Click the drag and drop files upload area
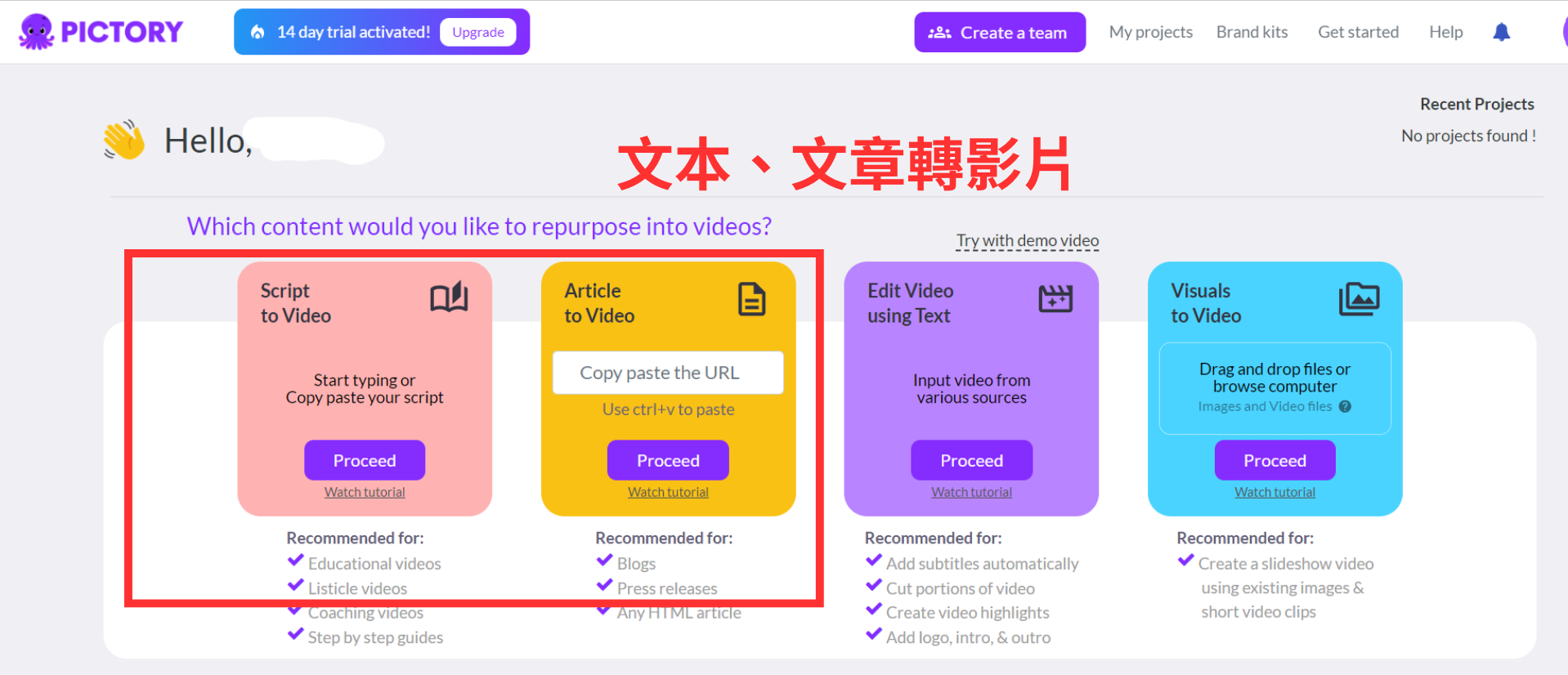The image size is (1568, 675). (x=1274, y=387)
